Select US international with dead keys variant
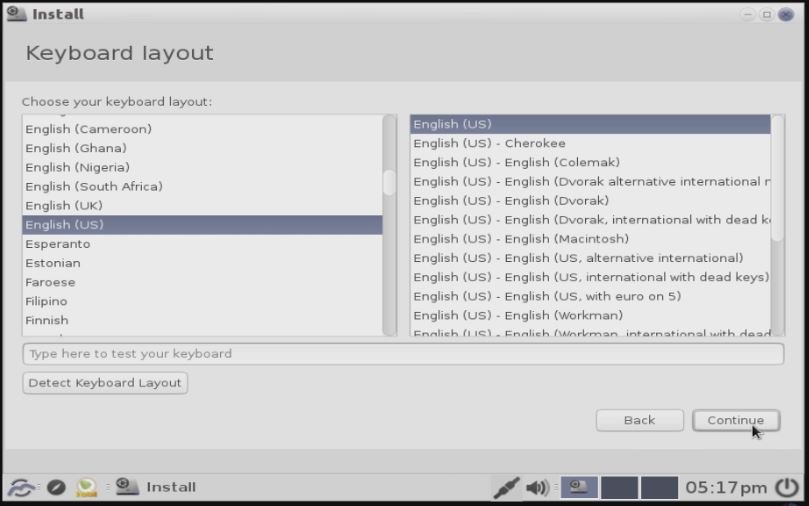The height and width of the screenshot is (506, 809). point(590,277)
